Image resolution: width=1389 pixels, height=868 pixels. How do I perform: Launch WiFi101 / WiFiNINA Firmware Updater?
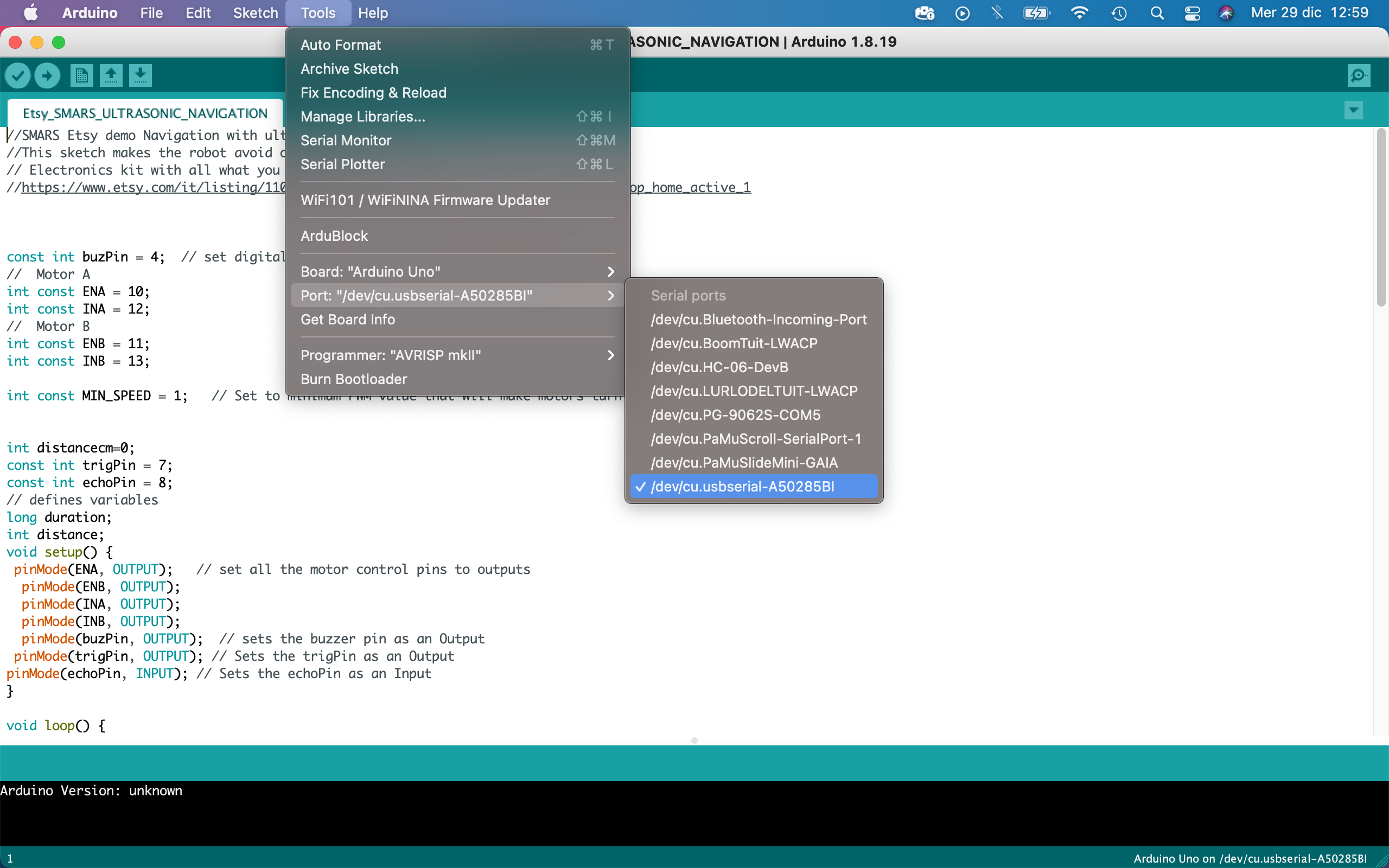(457, 200)
